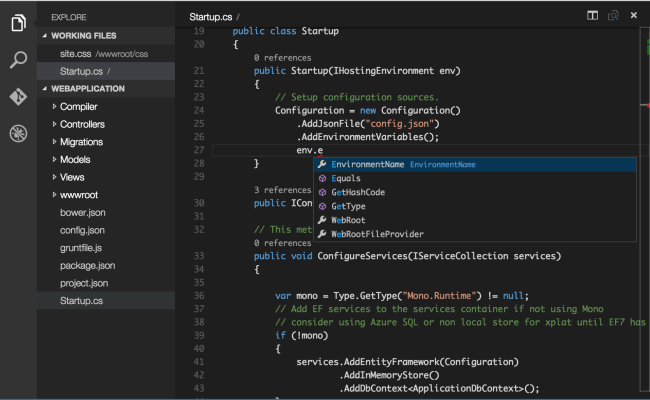The width and height of the screenshot is (650, 400).
Task: Click "Mono.Runtime" string on line 36
Action: click(439, 296)
